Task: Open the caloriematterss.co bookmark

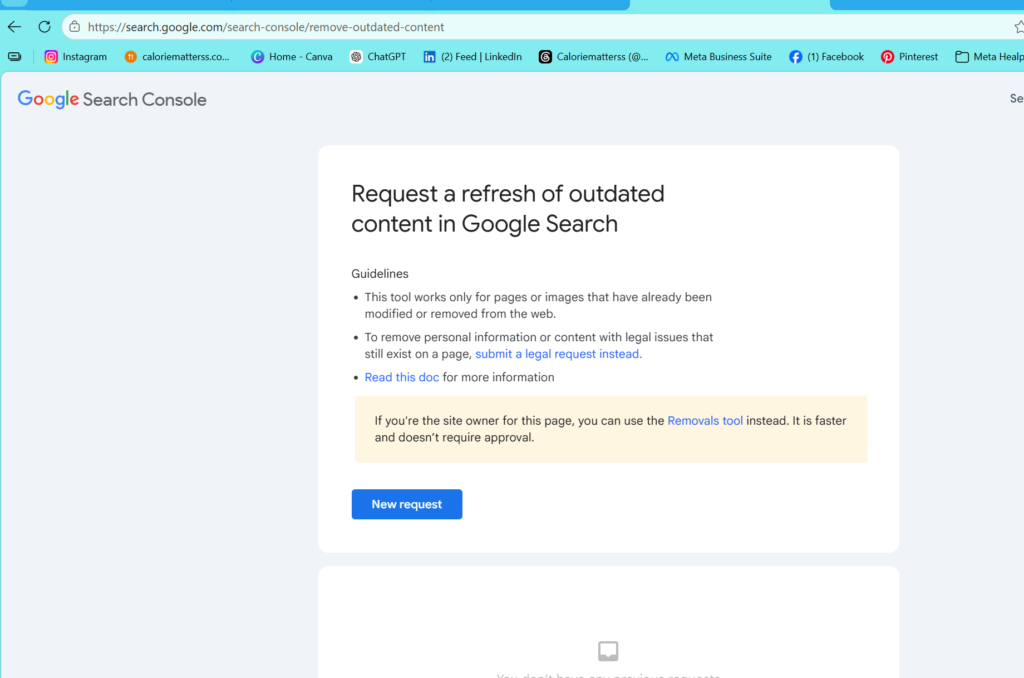Action: (x=177, y=57)
